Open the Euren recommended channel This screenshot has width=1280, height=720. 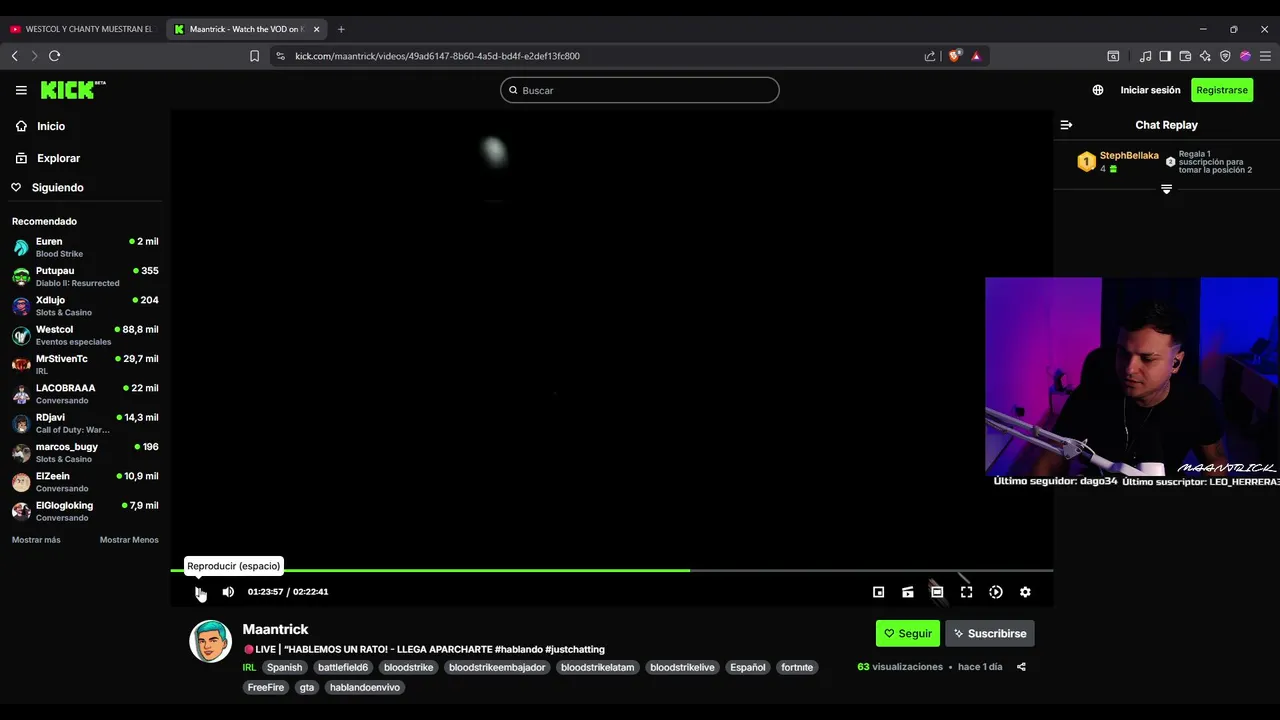pos(85,247)
